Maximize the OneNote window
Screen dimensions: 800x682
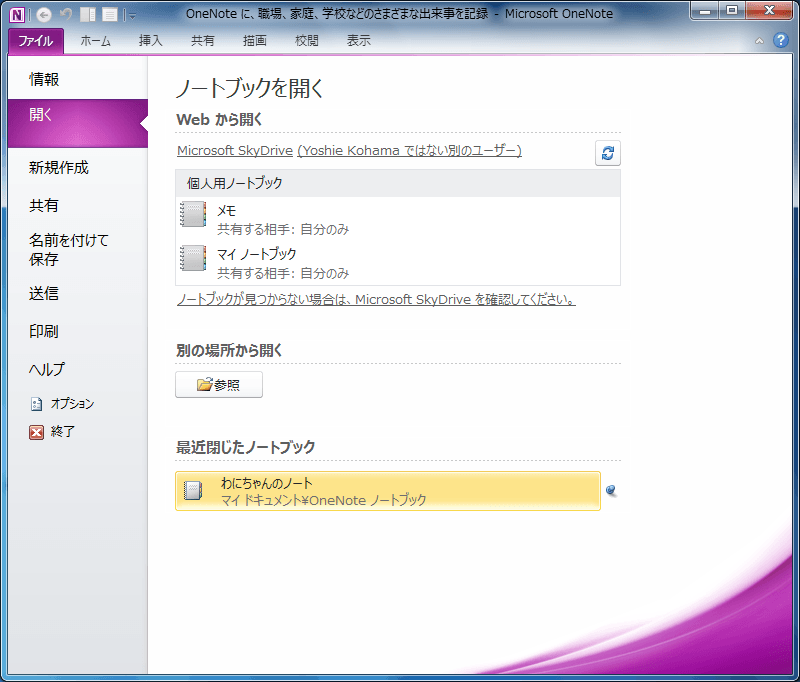pyautogui.click(x=732, y=11)
